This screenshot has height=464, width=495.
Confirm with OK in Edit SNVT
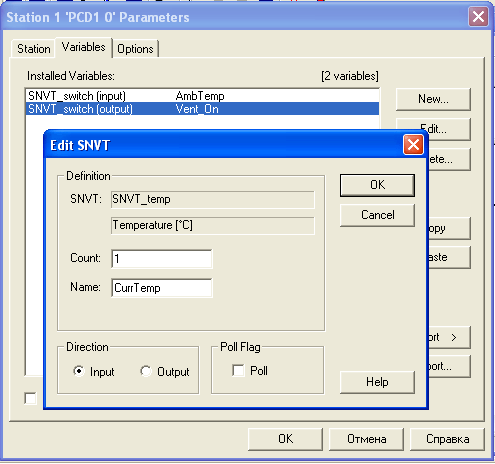[x=377, y=185]
